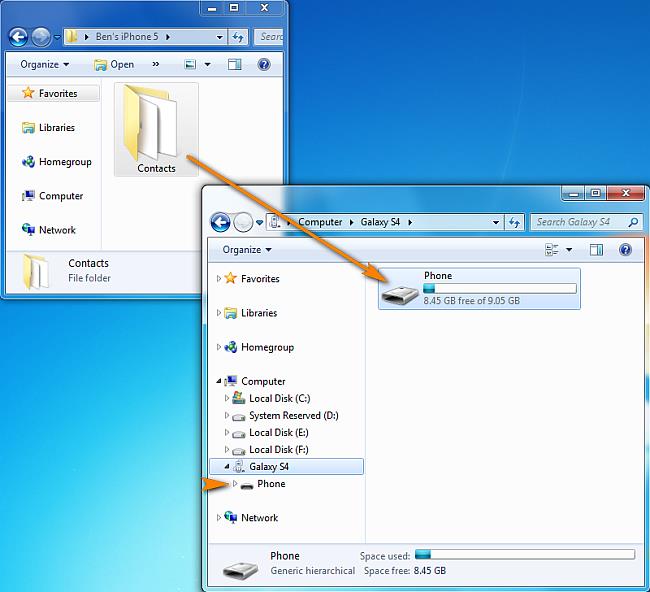
Task: Click 'Space free: 8.45 GB' in details pane
Action: (x=405, y=571)
